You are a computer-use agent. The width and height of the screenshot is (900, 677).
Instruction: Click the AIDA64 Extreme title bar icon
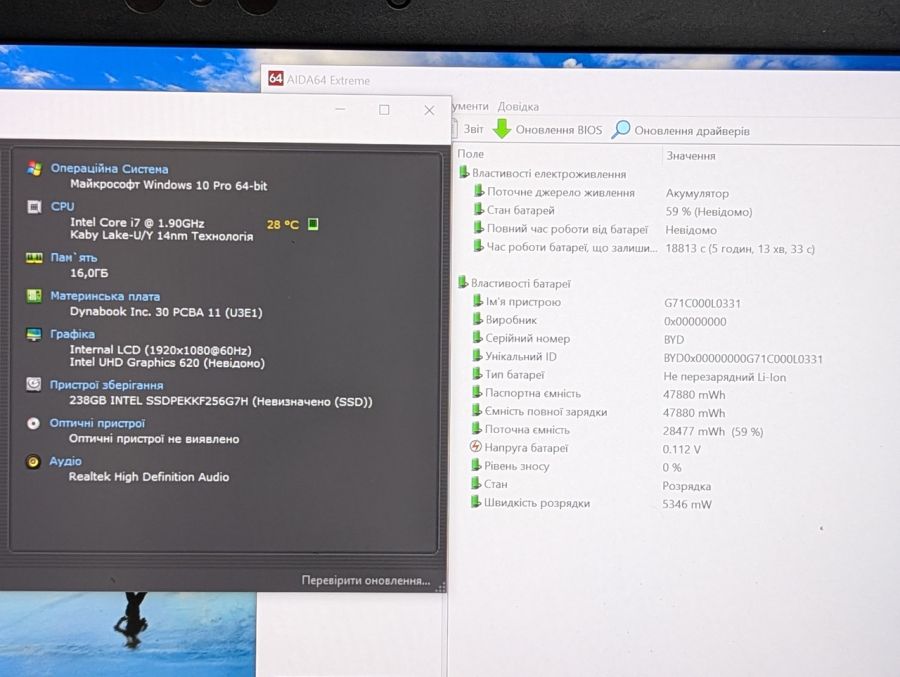point(276,79)
